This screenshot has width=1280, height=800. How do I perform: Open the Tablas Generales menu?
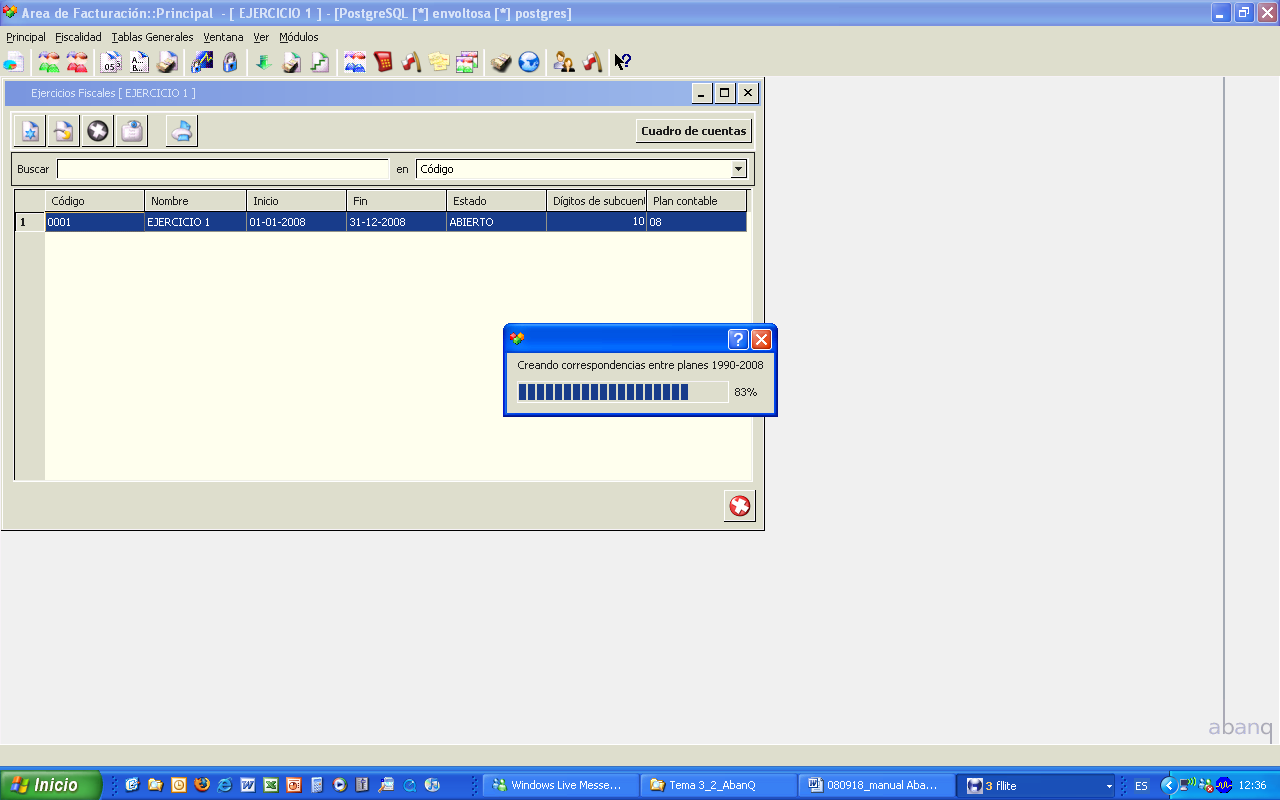coord(152,37)
